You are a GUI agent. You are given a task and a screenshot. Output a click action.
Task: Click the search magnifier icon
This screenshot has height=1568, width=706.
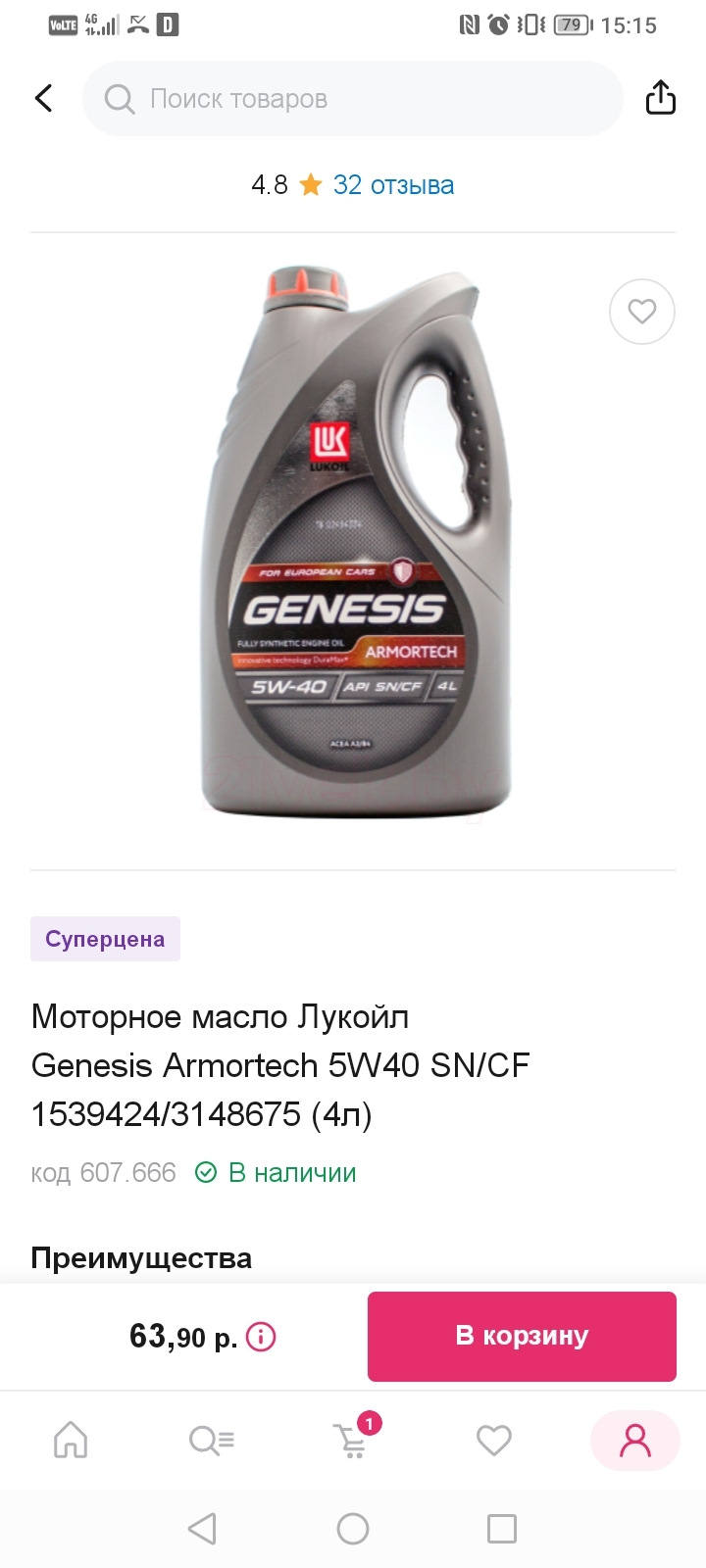pos(120,99)
